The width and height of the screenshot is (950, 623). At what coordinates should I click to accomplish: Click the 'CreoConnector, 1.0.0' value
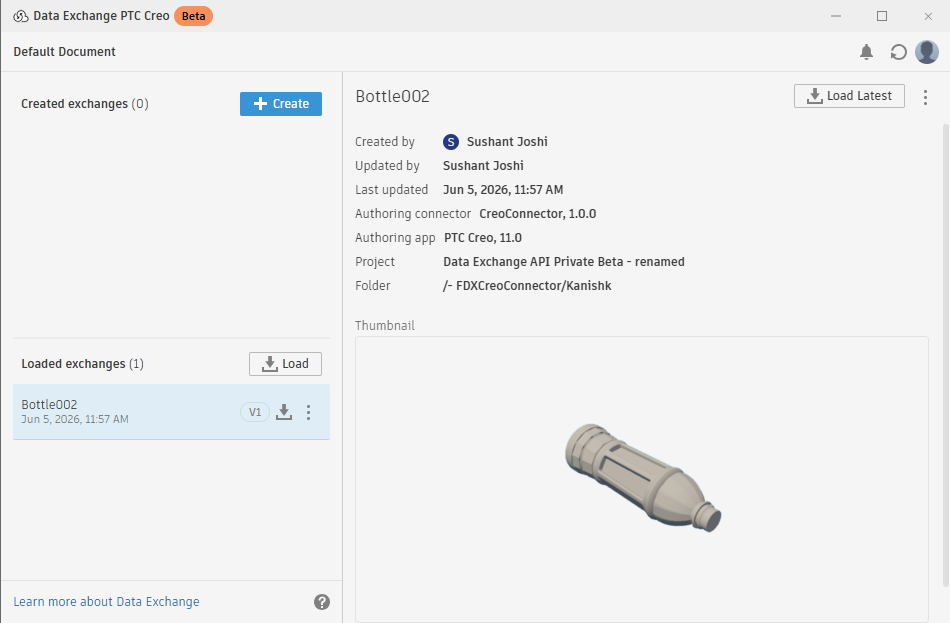(537, 214)
